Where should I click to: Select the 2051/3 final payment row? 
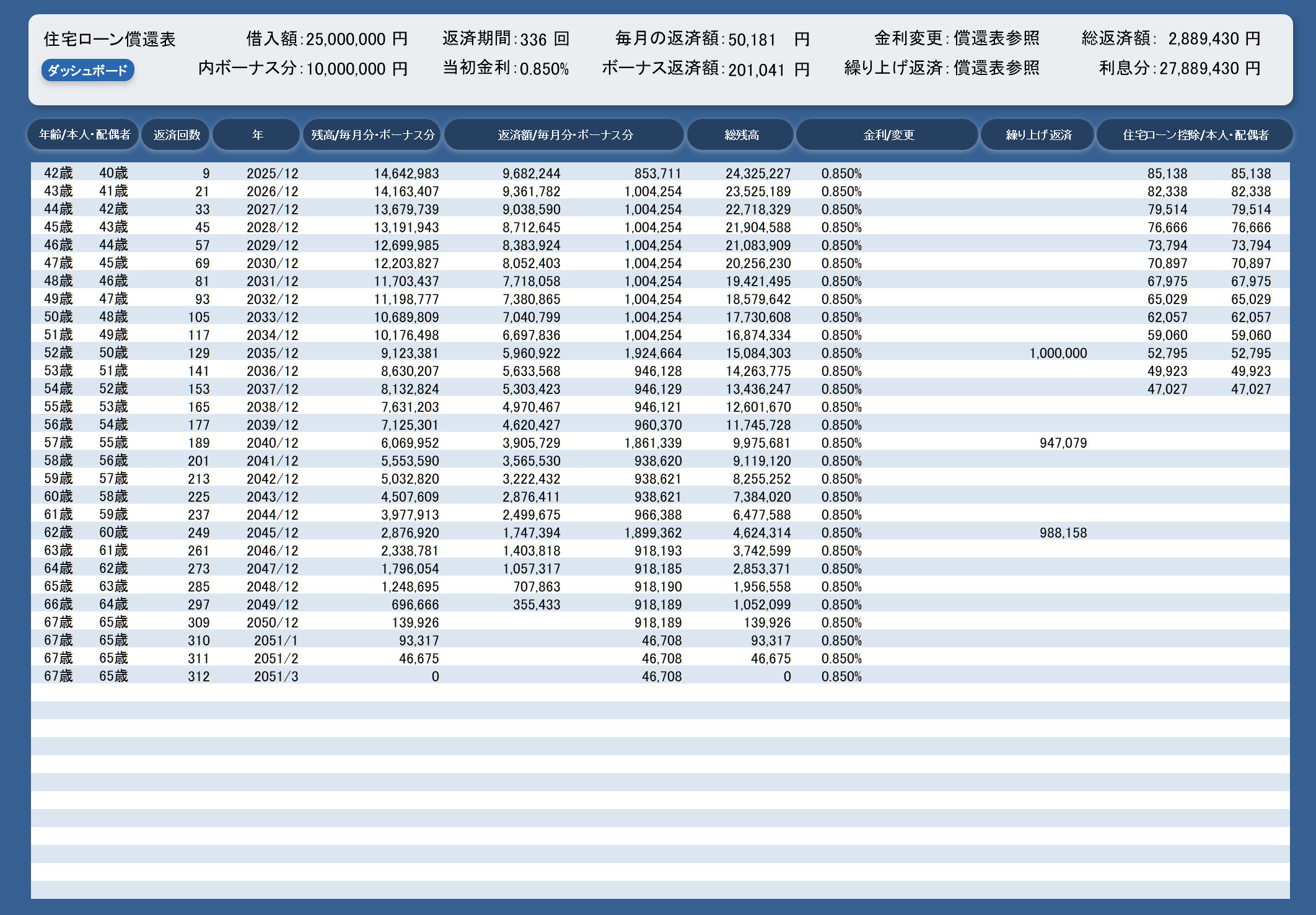pyautogui.click(x=276, y=677)
